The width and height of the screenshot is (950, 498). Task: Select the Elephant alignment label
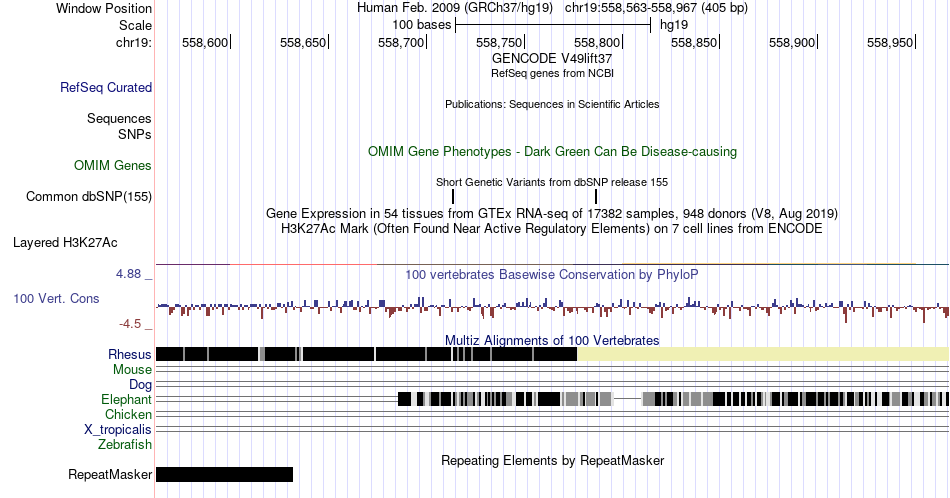[126, 399]
